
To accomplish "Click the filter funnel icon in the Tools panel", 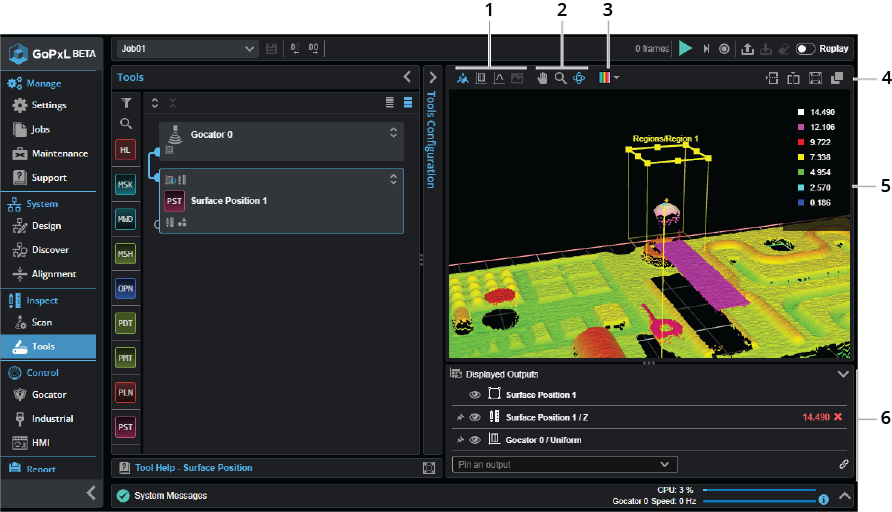I will 126,102.
